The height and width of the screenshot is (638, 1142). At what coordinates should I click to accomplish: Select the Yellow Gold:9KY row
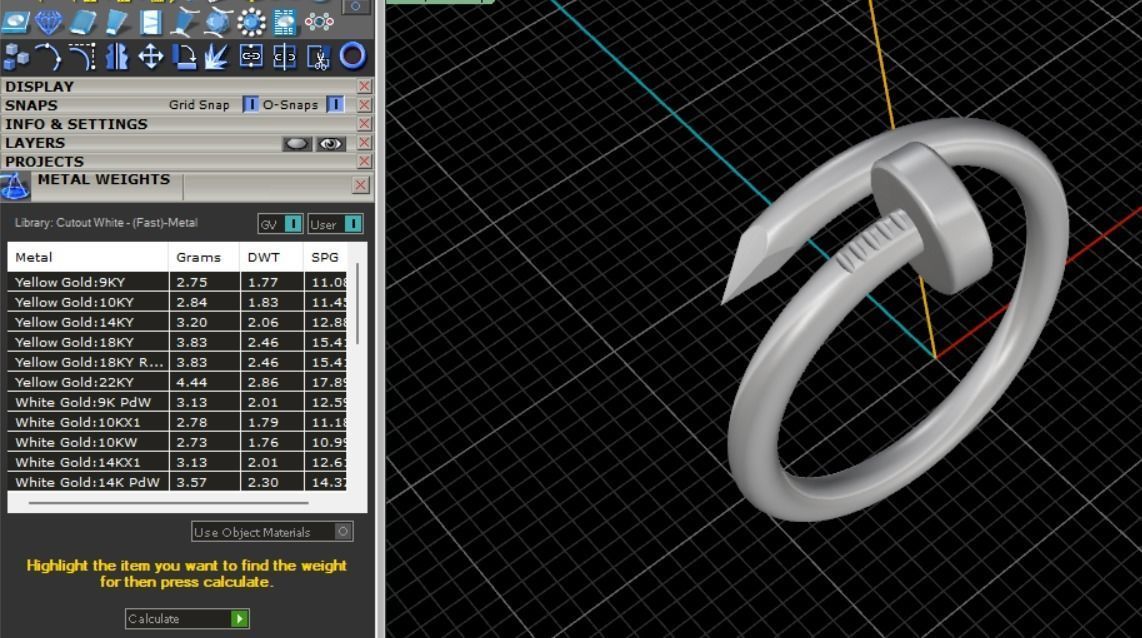[x=177, y=282]
